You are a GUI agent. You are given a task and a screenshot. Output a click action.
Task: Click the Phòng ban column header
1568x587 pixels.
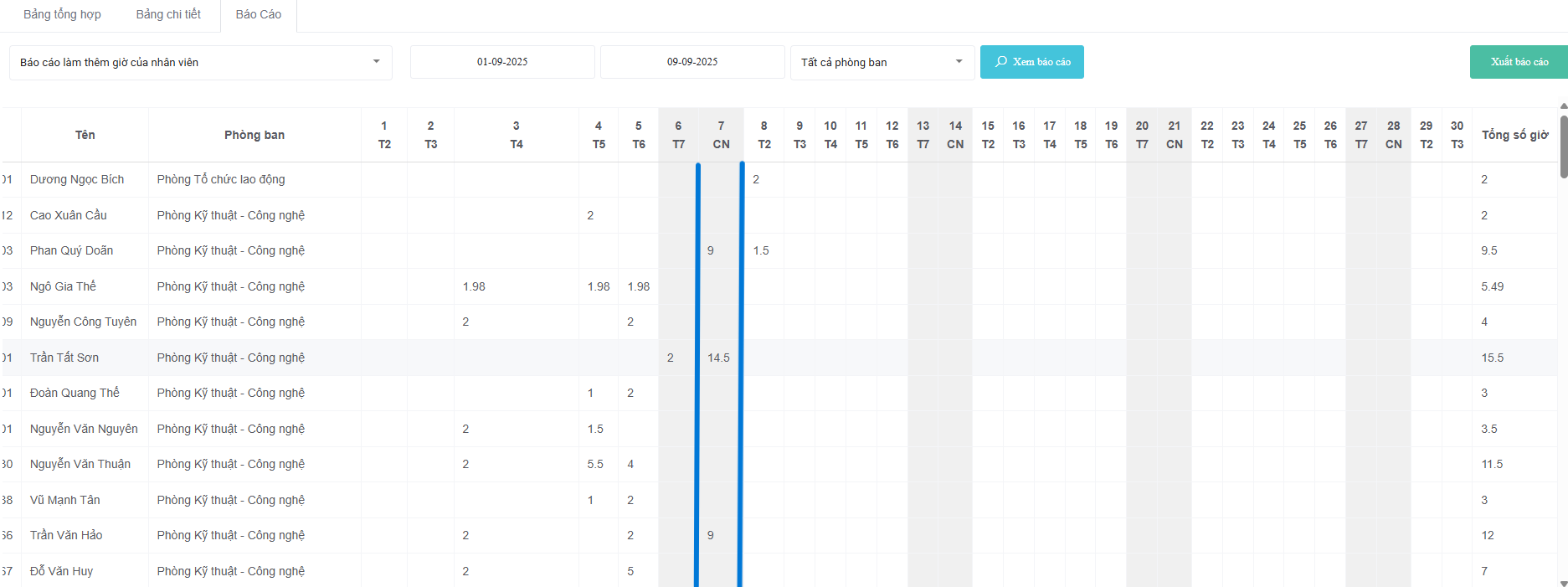(254, 135)
